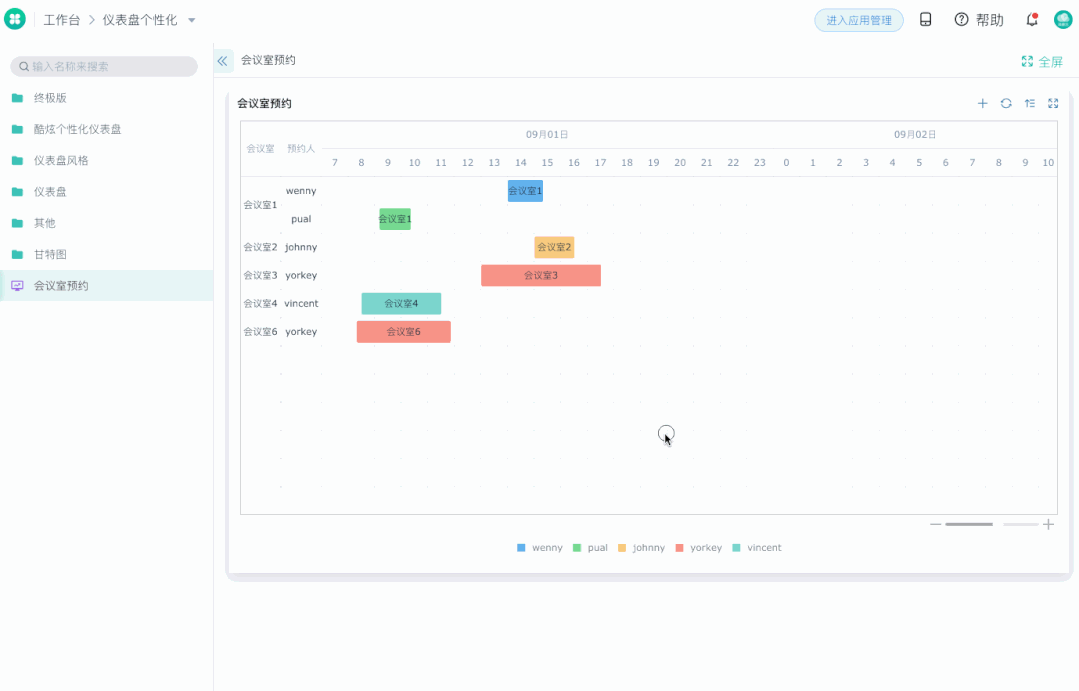Click the 工作台 breadcrumb menu item
This screenshot has height=691, width=1079.
[x=62, y=18]
